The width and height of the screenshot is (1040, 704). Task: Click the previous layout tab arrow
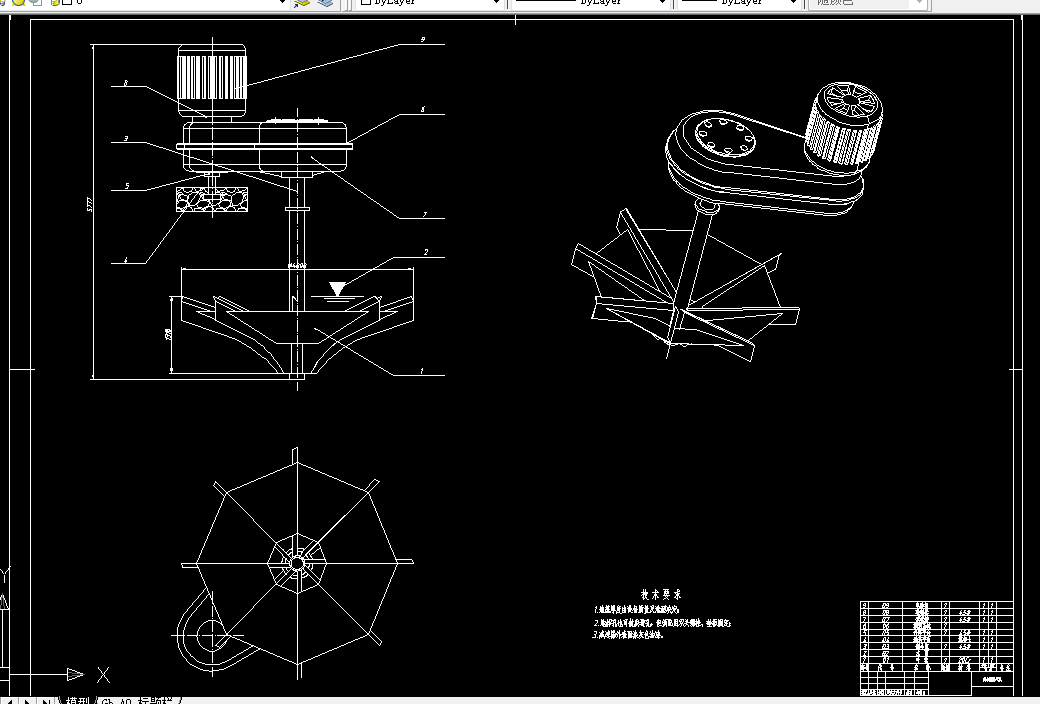pos(11,701)
